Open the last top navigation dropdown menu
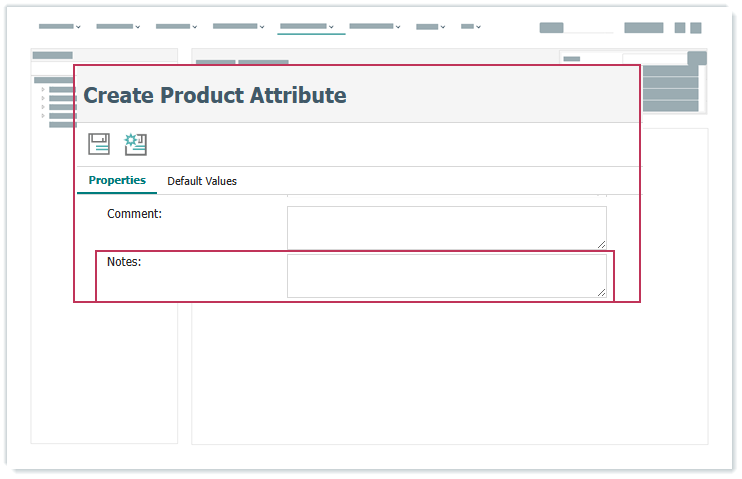 point(470,27)
